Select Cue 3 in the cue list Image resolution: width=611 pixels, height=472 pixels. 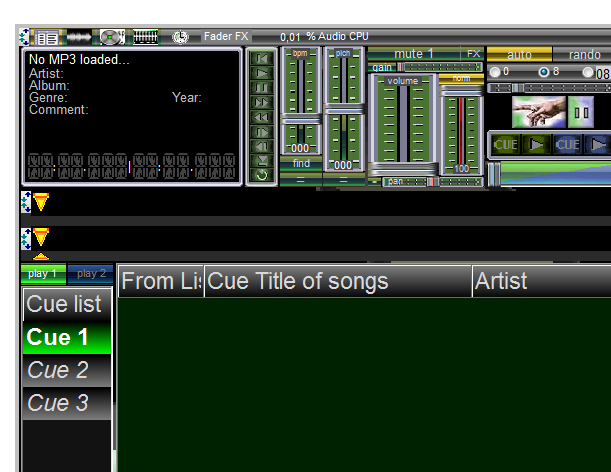click(x=67, y=403)
